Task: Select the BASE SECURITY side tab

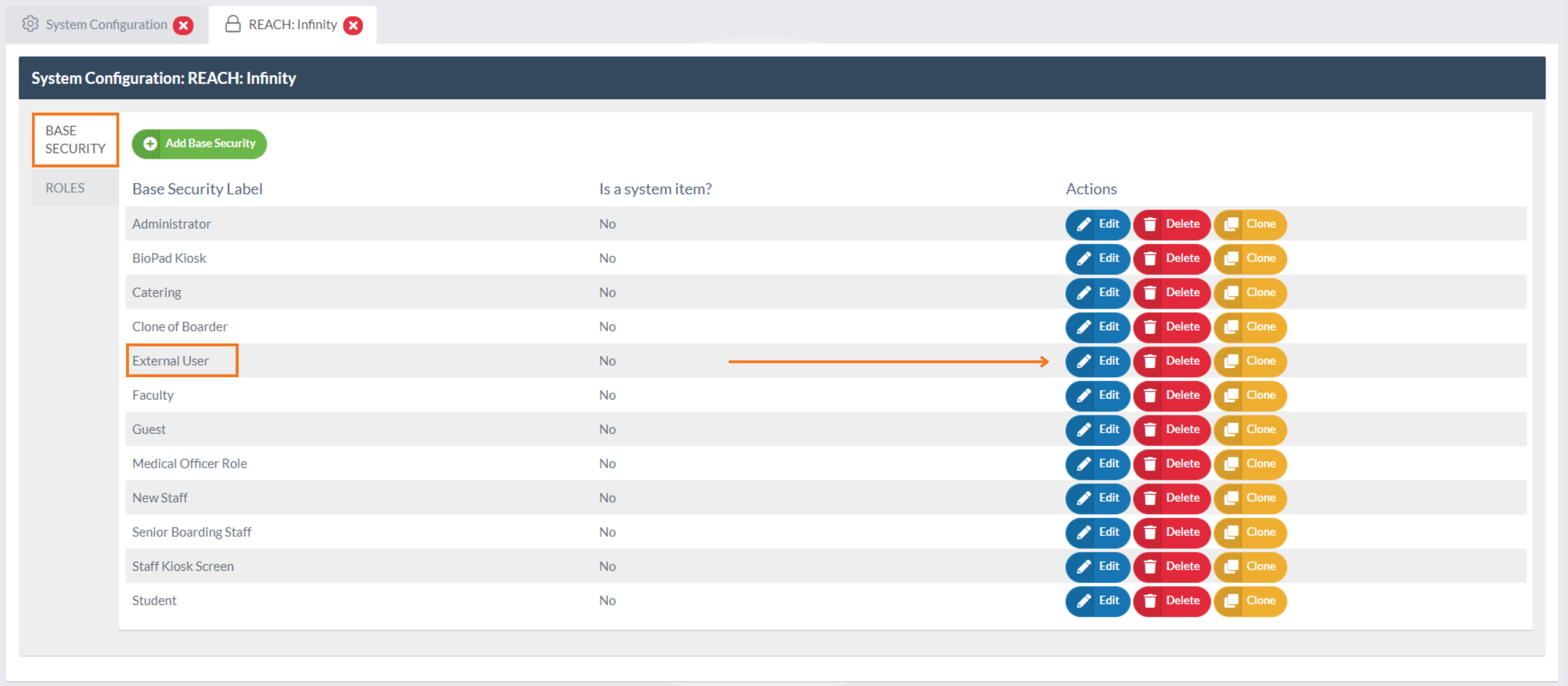Action: (75, 140)
